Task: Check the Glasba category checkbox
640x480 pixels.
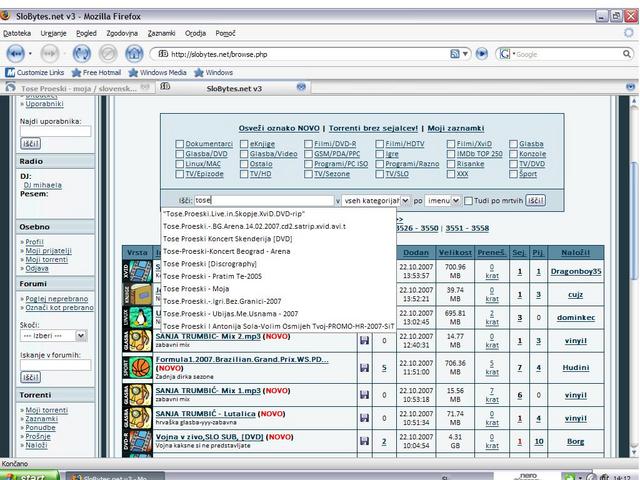Action: click(x=513, y=144)
